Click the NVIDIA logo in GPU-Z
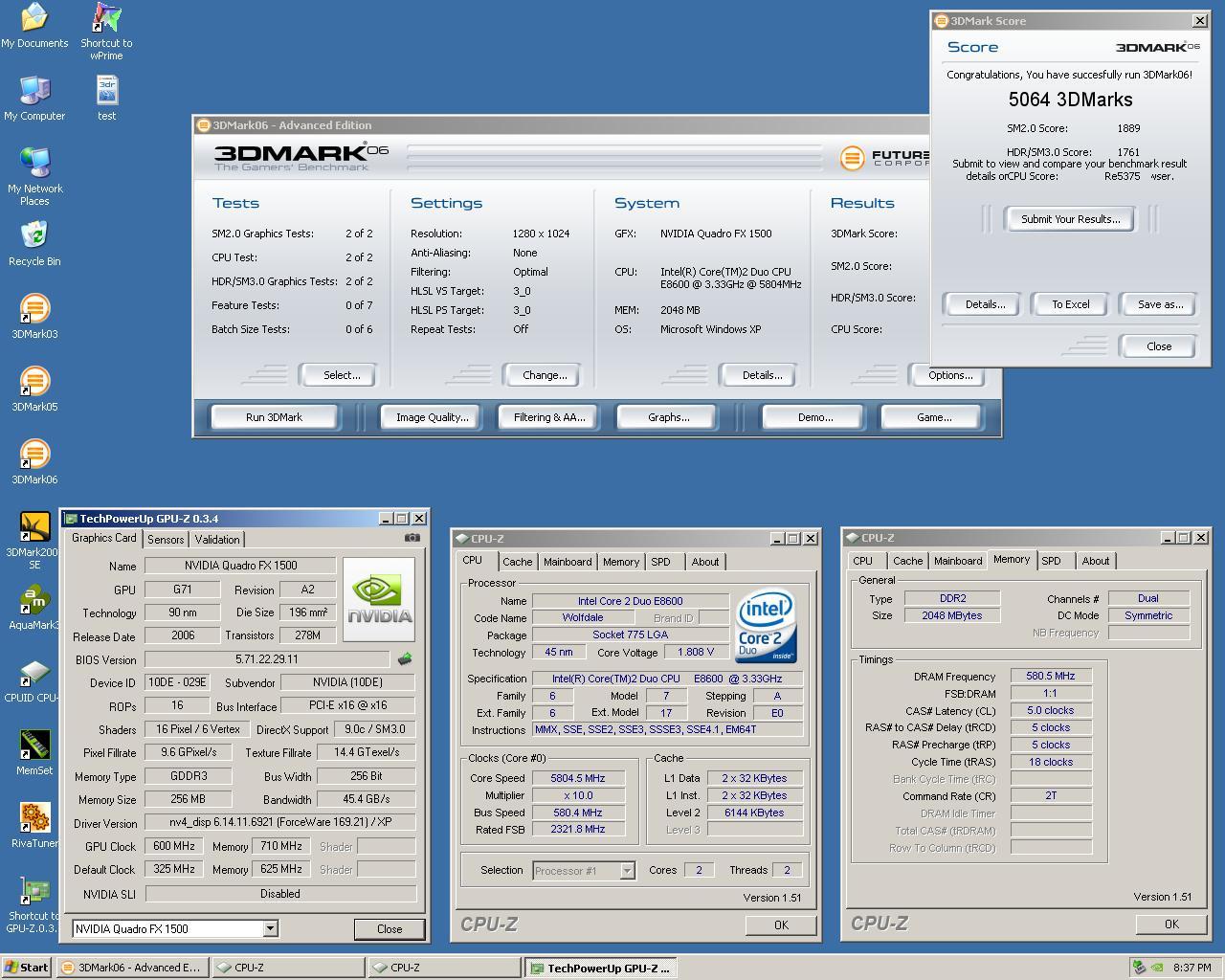The width and height of the screenshot is (1225, 980). [379, 599]
